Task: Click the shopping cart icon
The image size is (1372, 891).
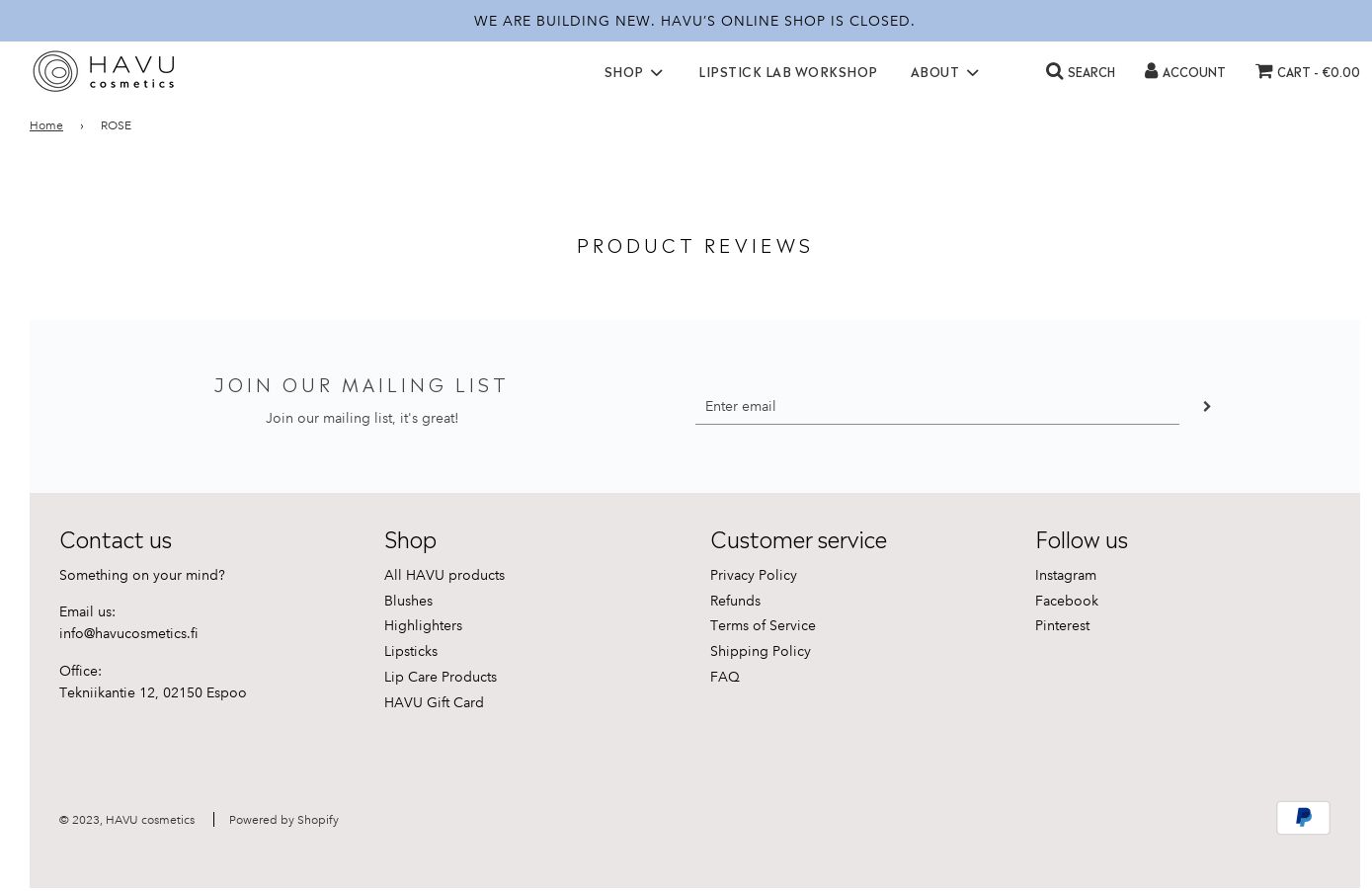Action: click(x=1263, y=70)
